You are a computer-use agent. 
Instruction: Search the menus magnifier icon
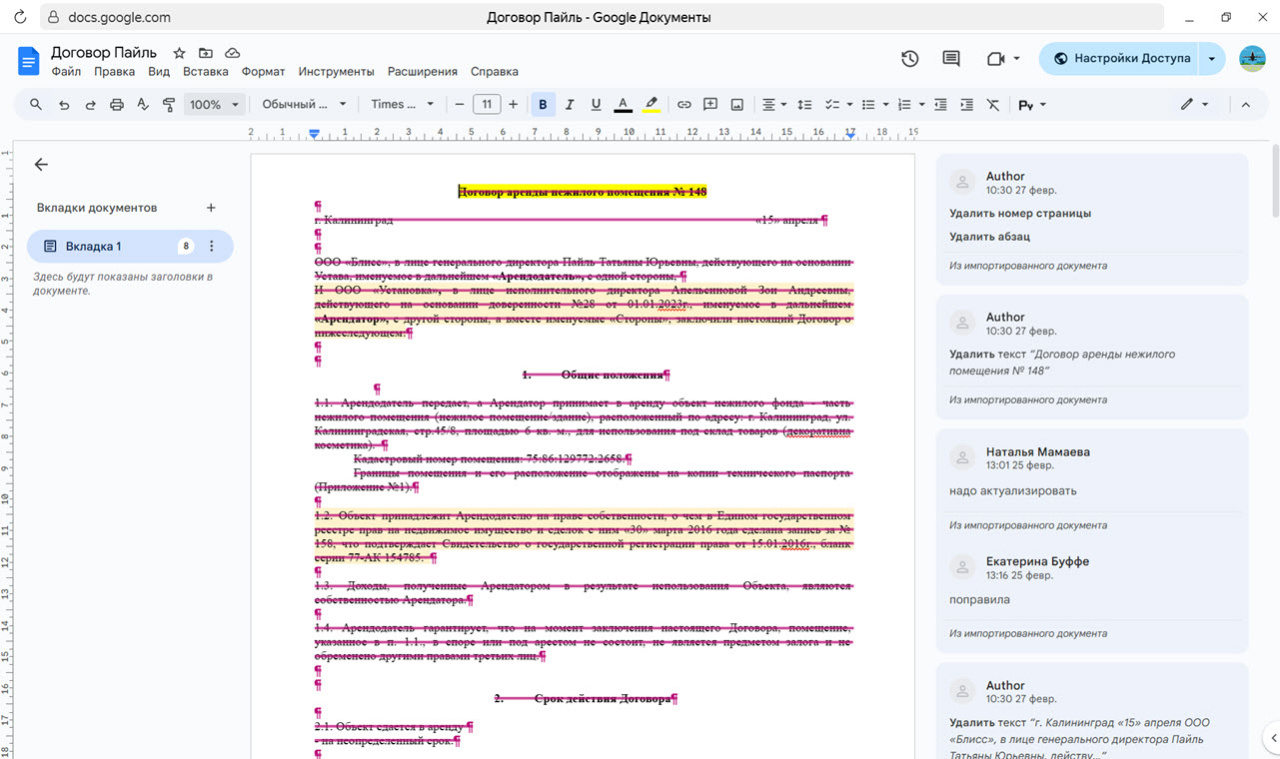(x=36, y=104)
